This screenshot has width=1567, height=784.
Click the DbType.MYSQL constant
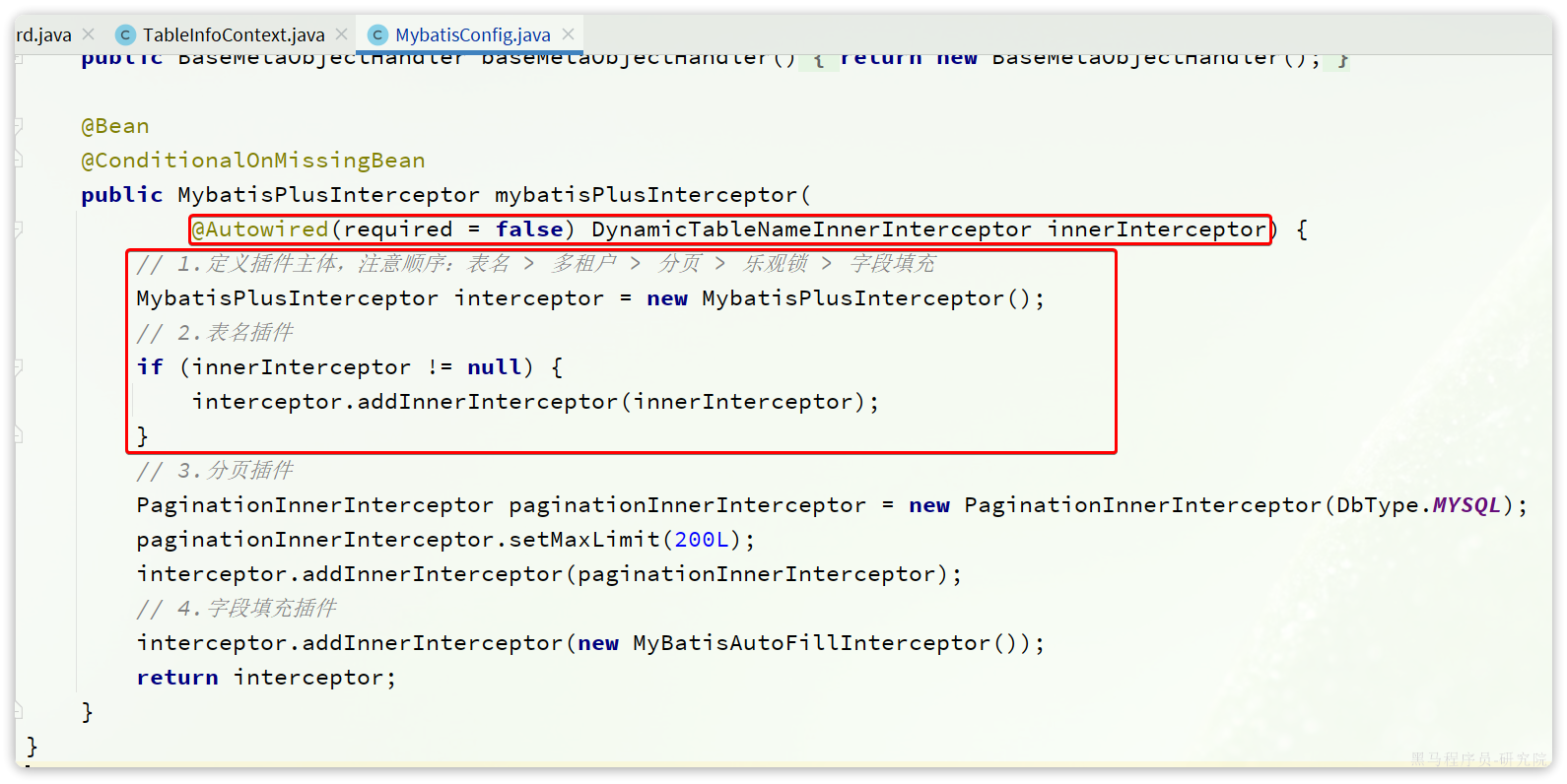[1418, 504]
